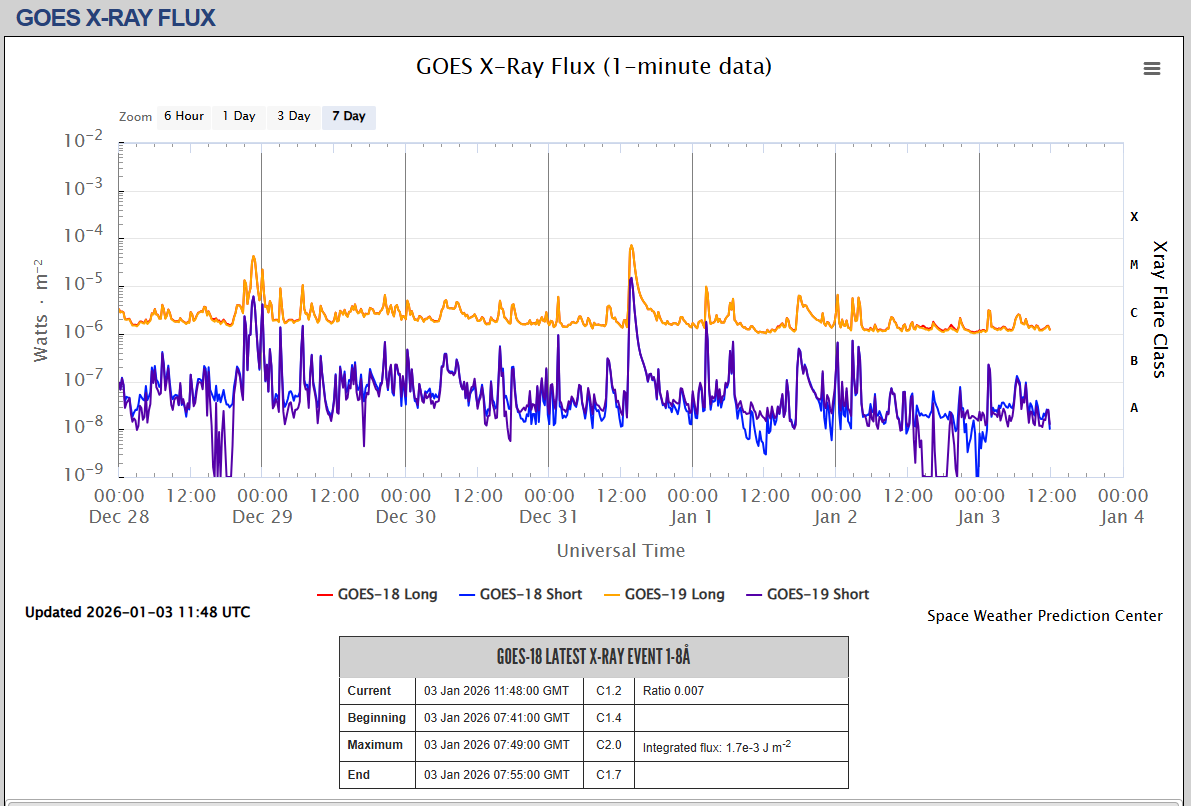Click the purple GOES-19 Short legend line
Image resolution: width=1191 pixels, height=806 pixels.
(750, 594)
